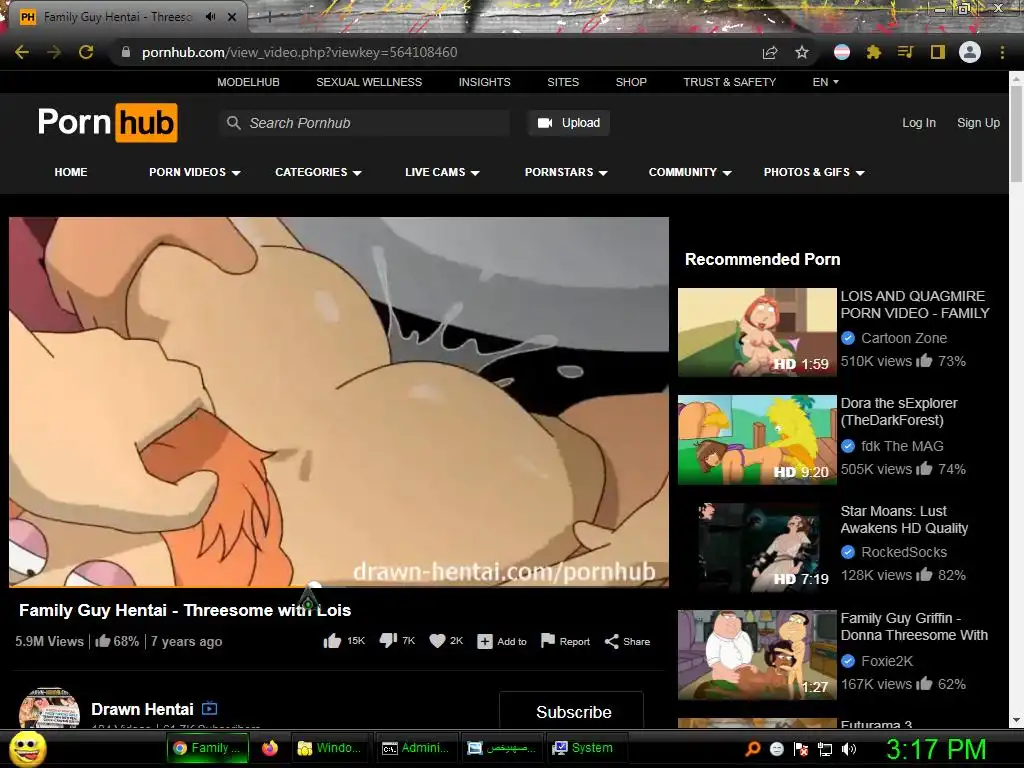Bookmark this page with the star icon

[802, 52]
